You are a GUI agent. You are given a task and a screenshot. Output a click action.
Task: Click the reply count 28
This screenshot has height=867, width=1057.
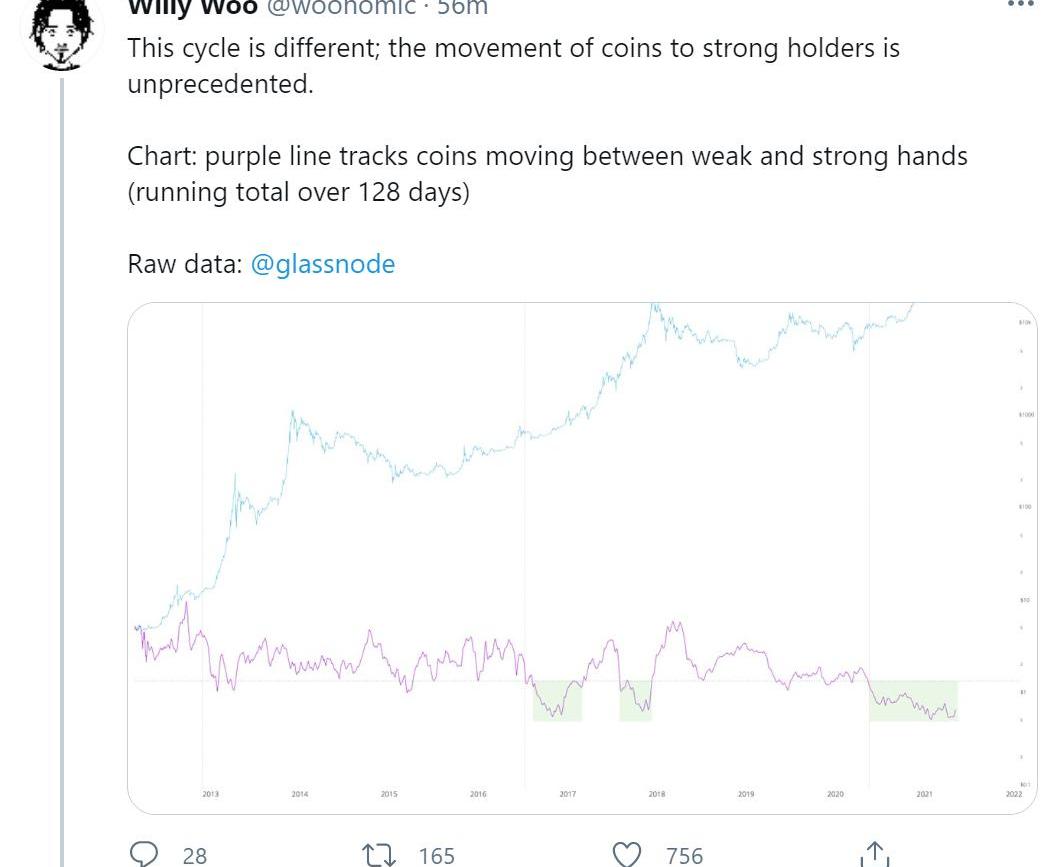[195, 855]
